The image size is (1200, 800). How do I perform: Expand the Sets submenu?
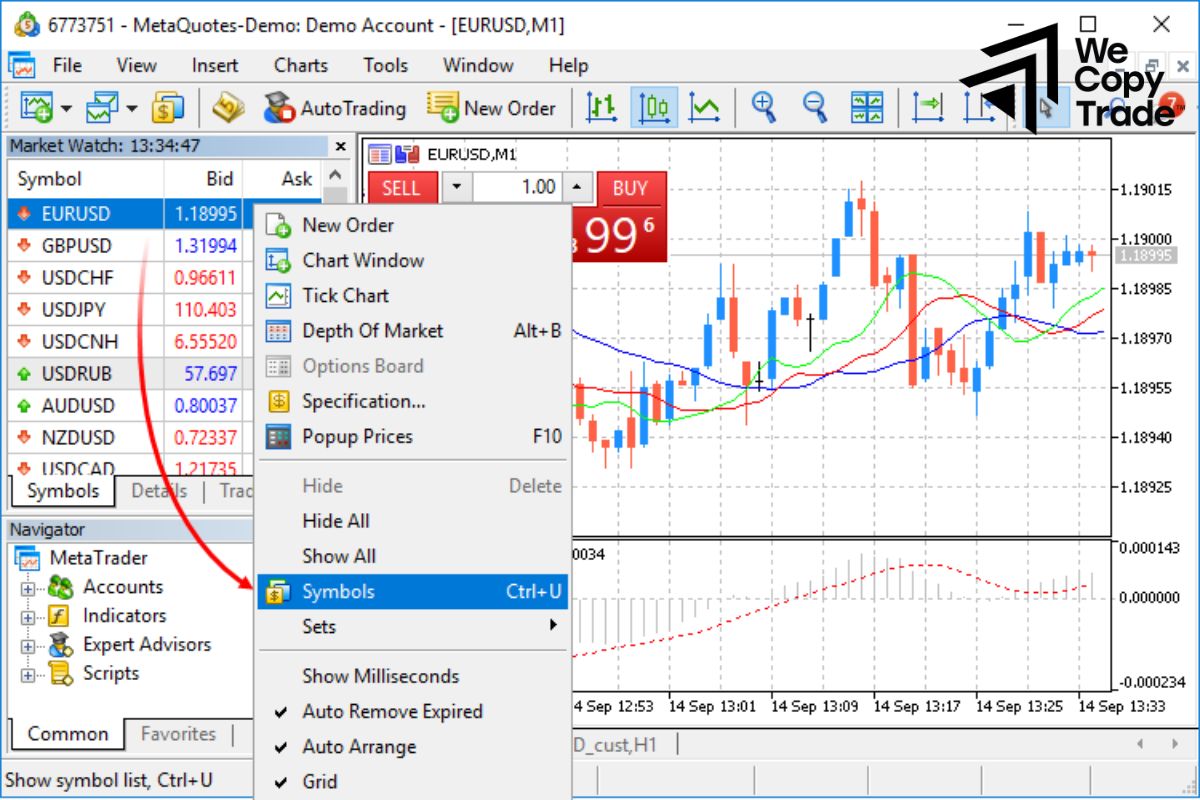pyautogui.click(x=412, y=627)
